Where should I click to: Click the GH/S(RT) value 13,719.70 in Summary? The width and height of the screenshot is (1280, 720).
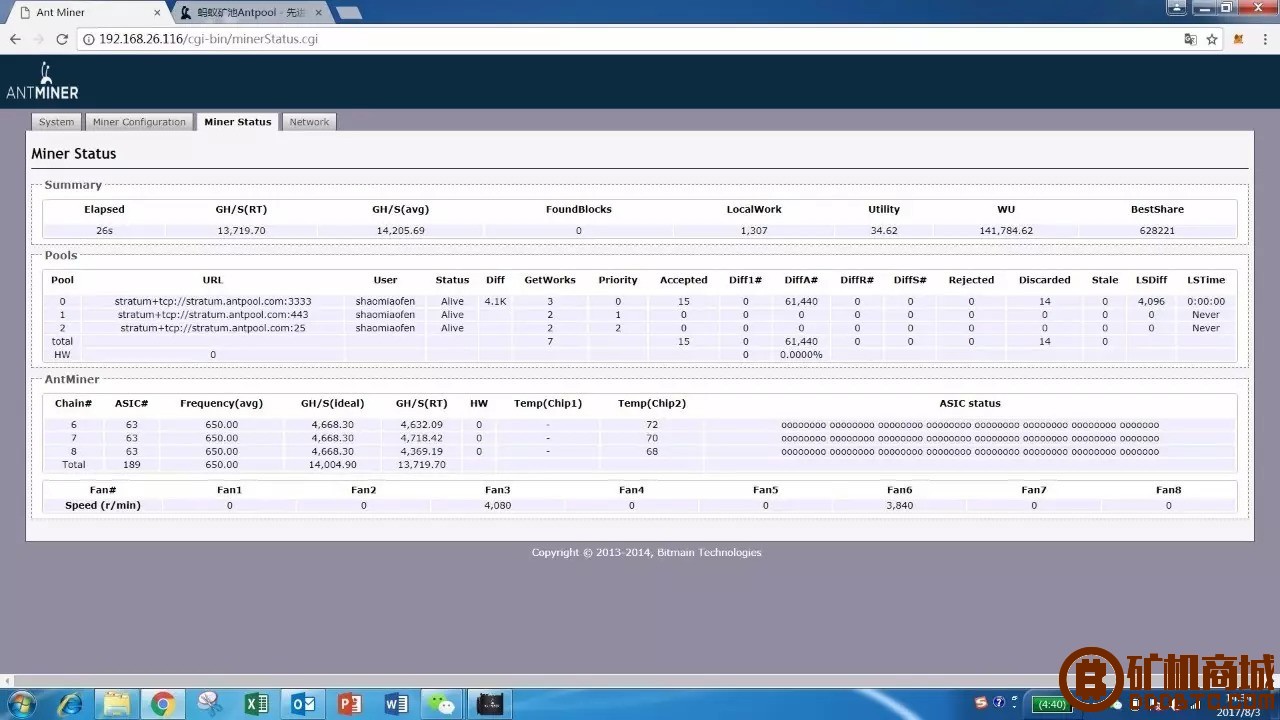(x=241, y=230)
